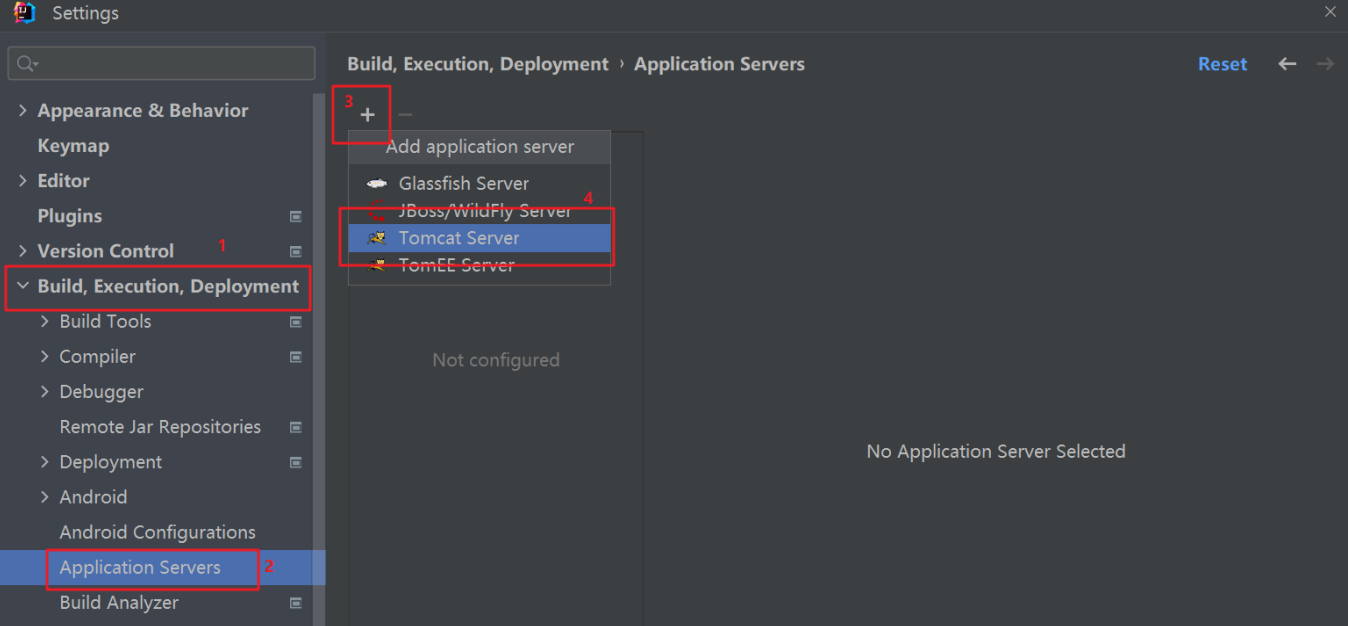Image resolution: width=1348 pixels, height=626 pixels.
Task: Choose Tomcat Server from popup
Action: coord(479,238)
